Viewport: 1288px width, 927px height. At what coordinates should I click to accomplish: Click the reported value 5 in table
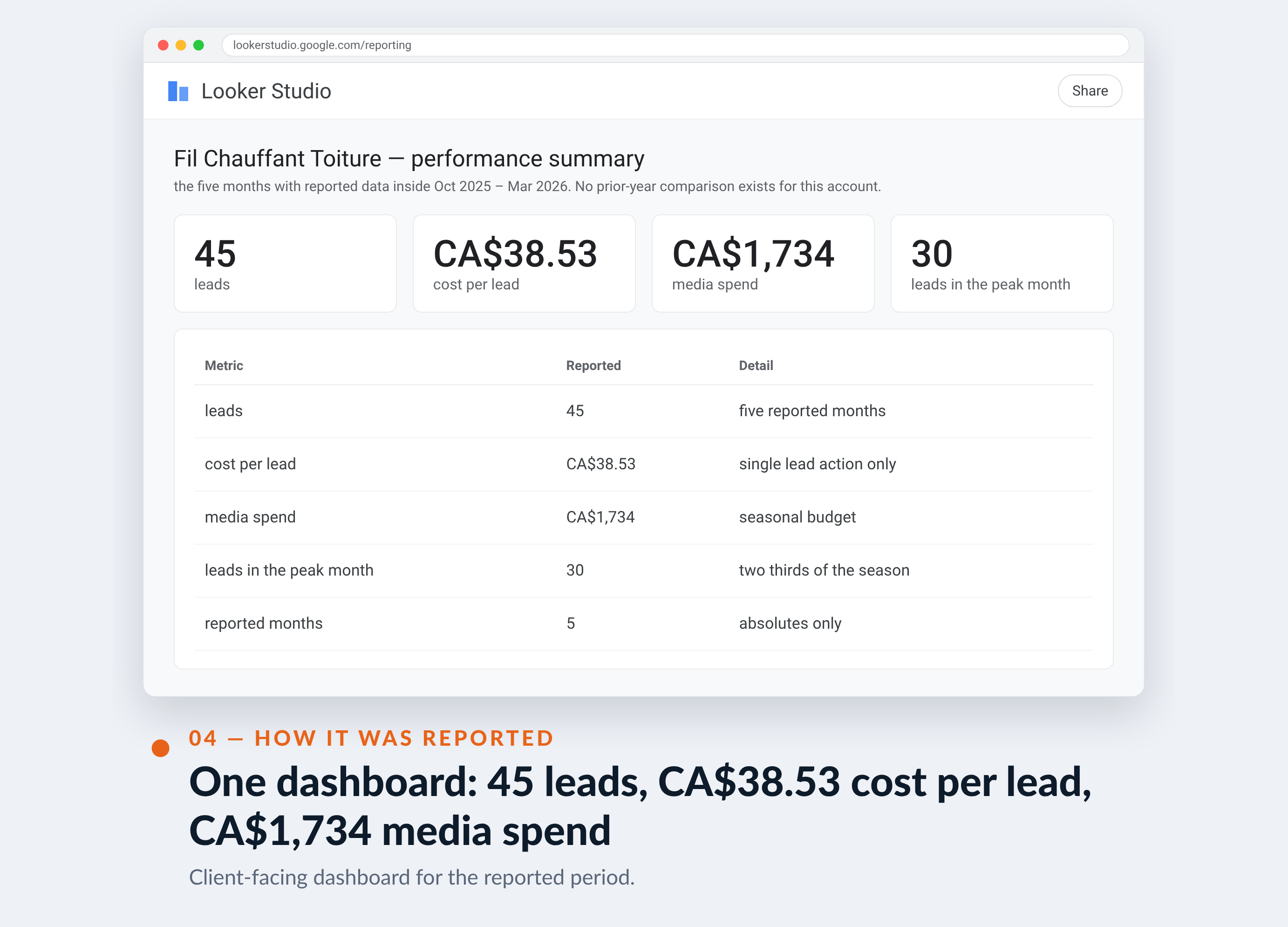click(x=571, y=624)
